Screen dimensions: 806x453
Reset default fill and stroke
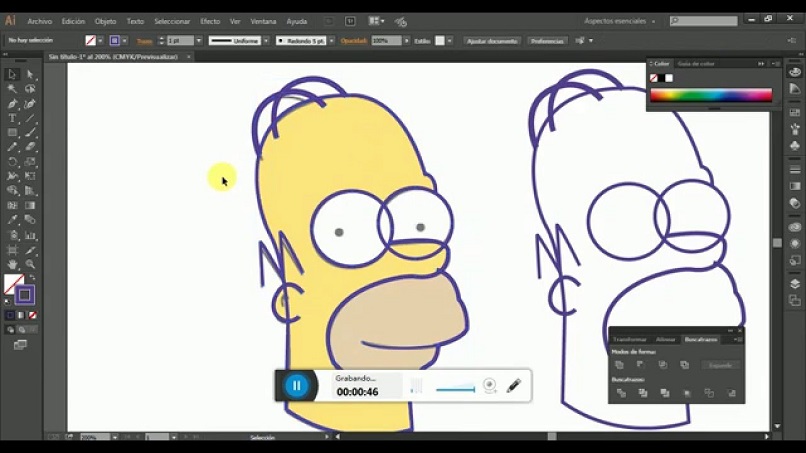[x=7, y=302]
